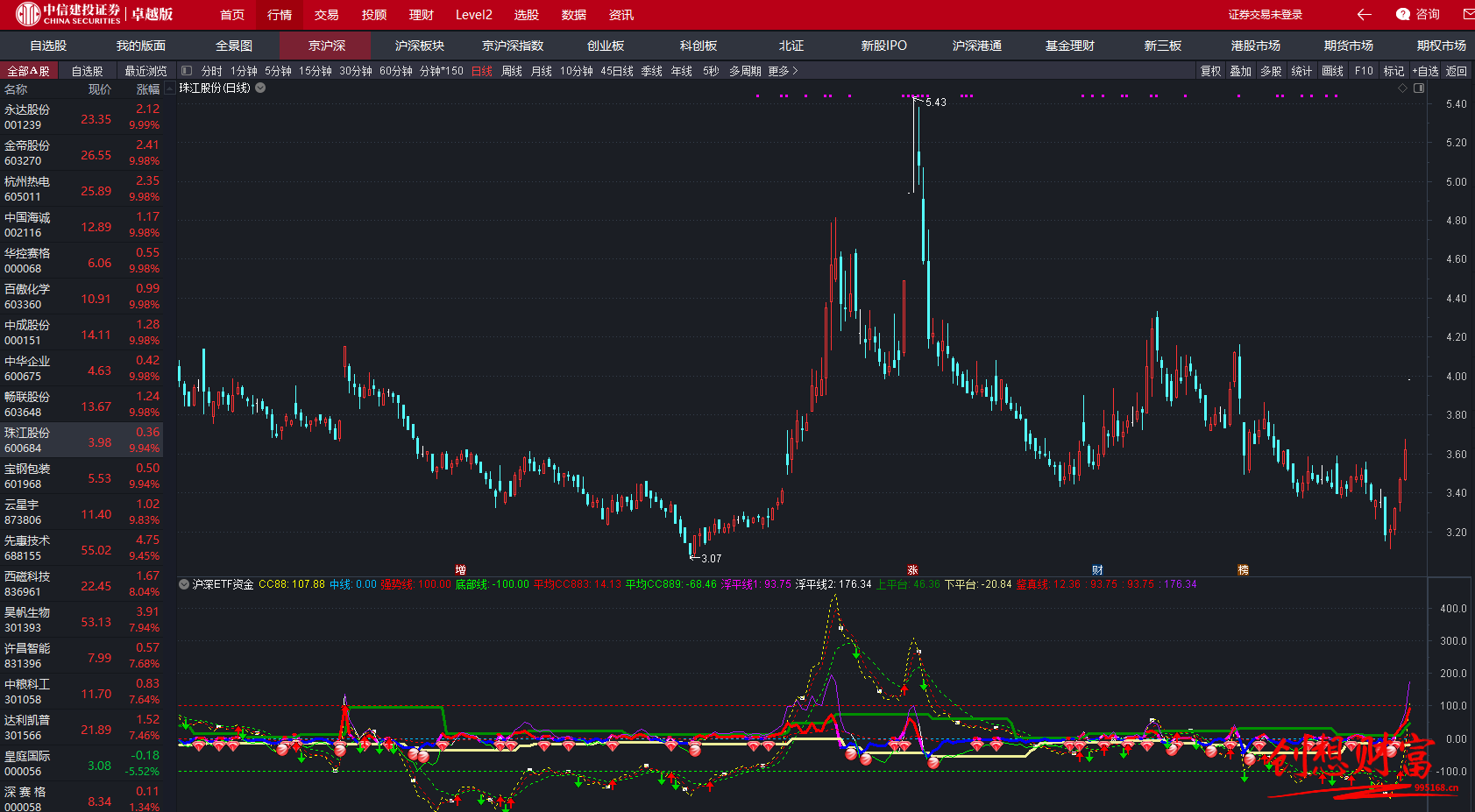
Task: Click the 复权 toolbar button
Action: click(1211, 71)
